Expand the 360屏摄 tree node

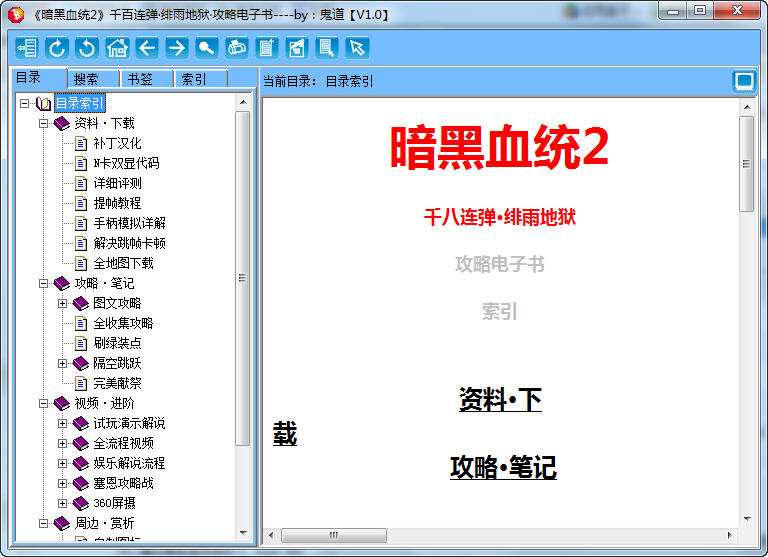(63, 504)
